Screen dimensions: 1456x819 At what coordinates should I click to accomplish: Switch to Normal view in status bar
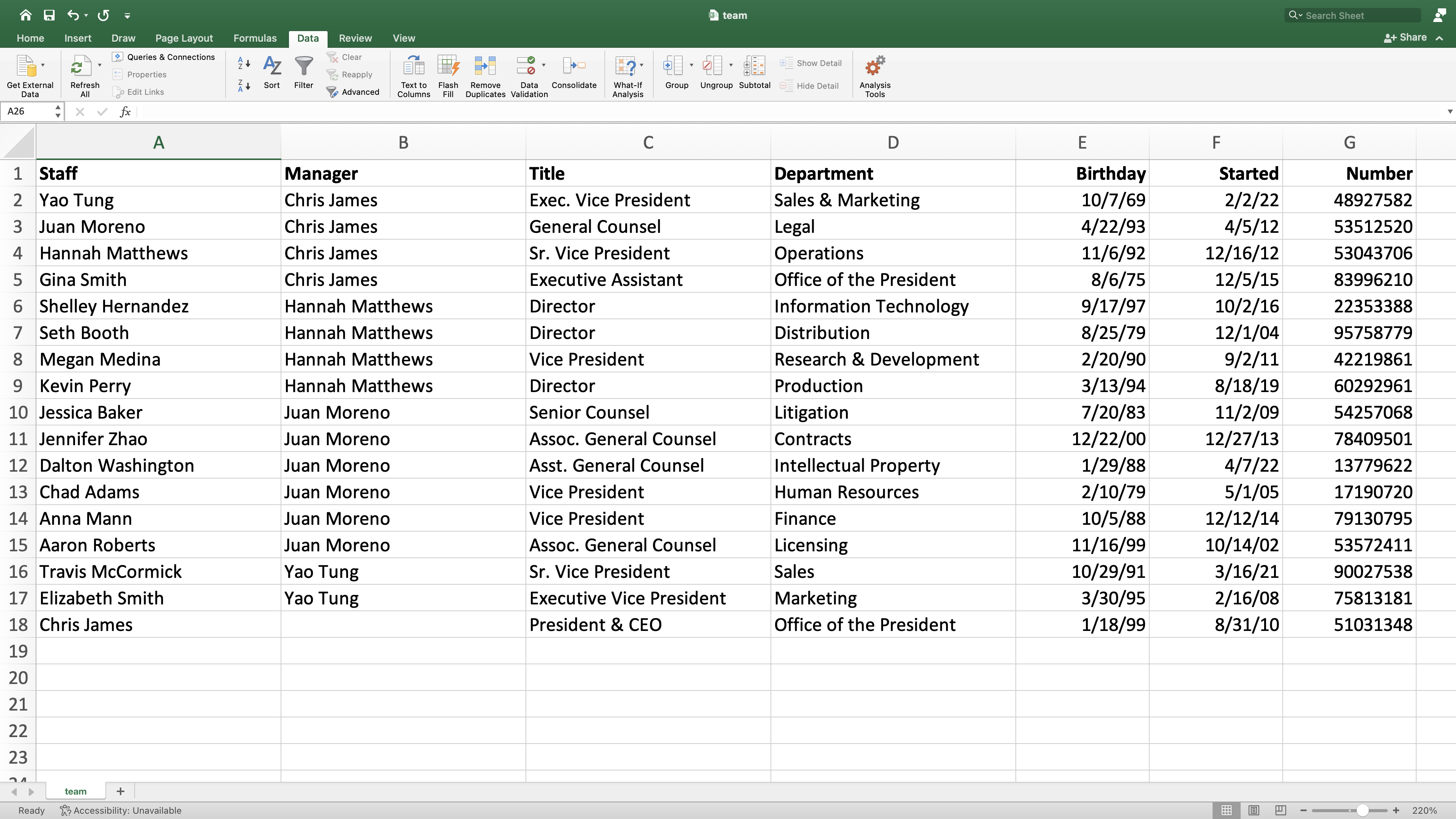click(1227, 810)
